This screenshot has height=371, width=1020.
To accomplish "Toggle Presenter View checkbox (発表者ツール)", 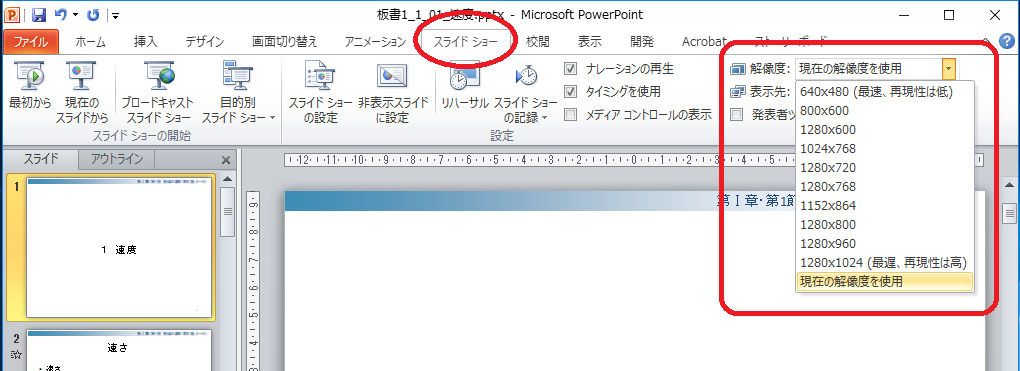I will pos(737,115).
